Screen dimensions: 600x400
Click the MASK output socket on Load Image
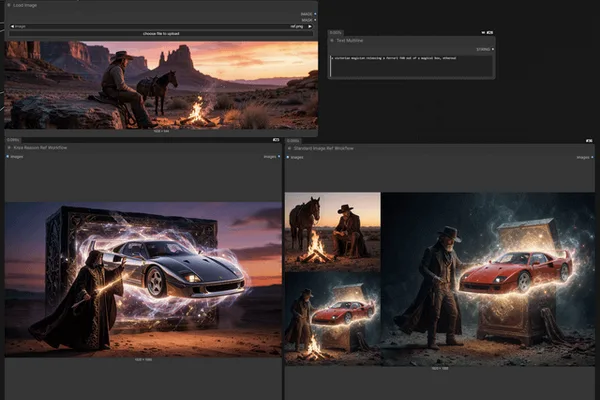315,20
